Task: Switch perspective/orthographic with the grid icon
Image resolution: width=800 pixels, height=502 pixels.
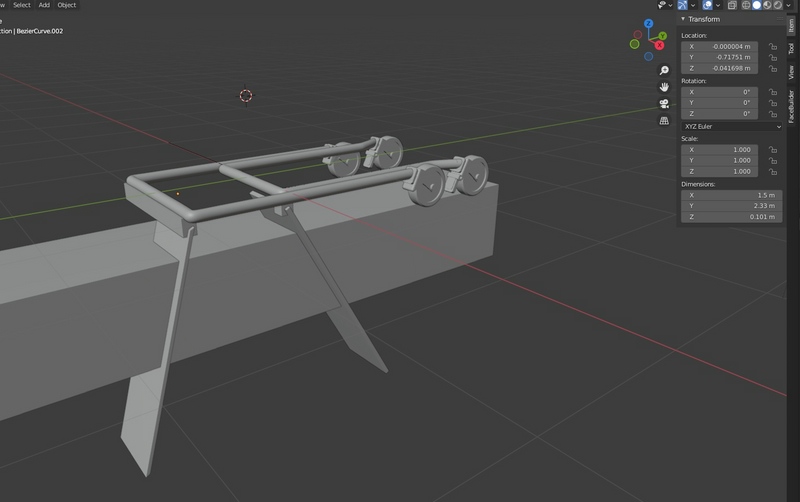Action: (664, 121)
